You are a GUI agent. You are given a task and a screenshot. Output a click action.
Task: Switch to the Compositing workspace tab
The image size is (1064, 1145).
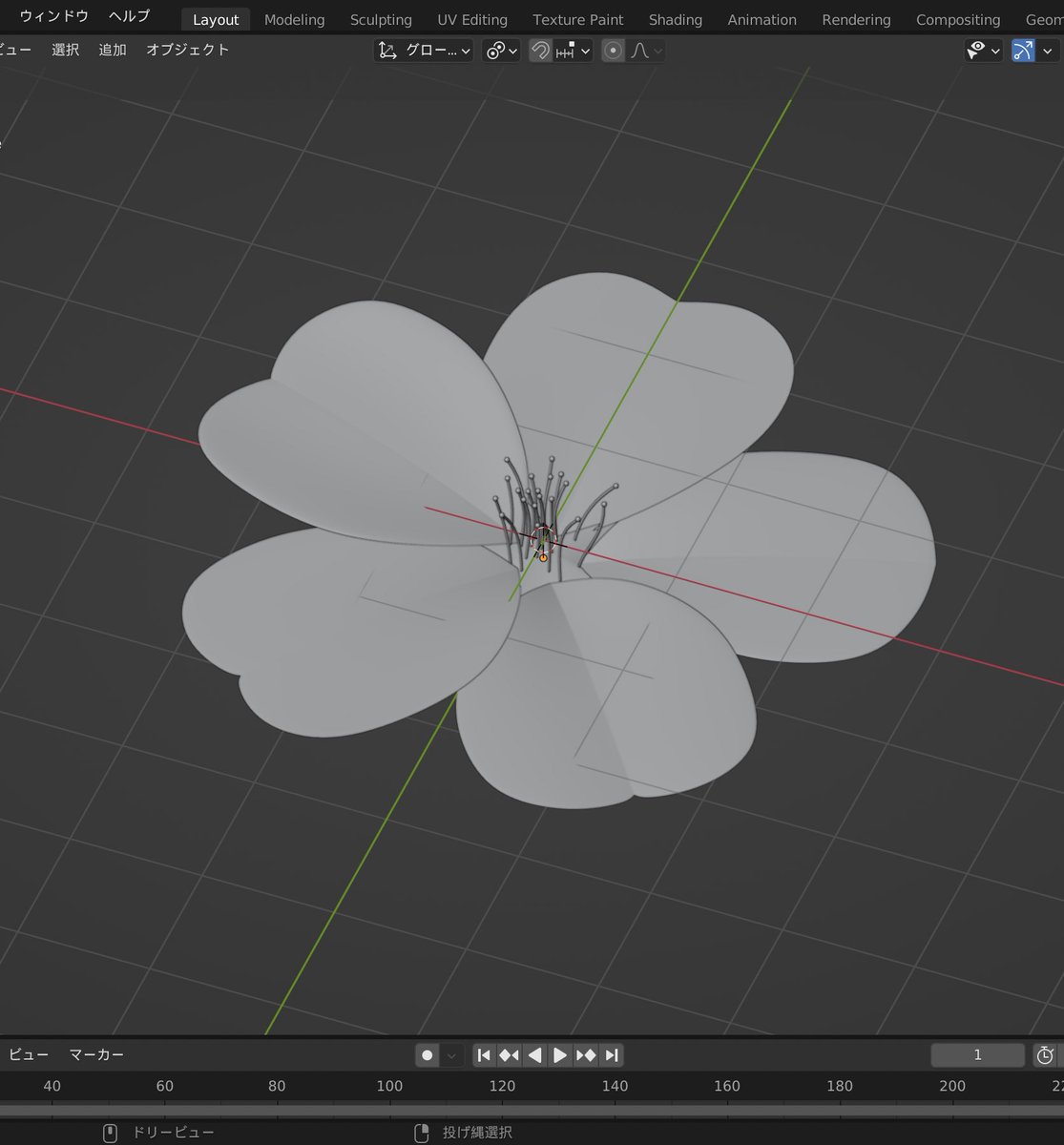(x=958, y=19)
